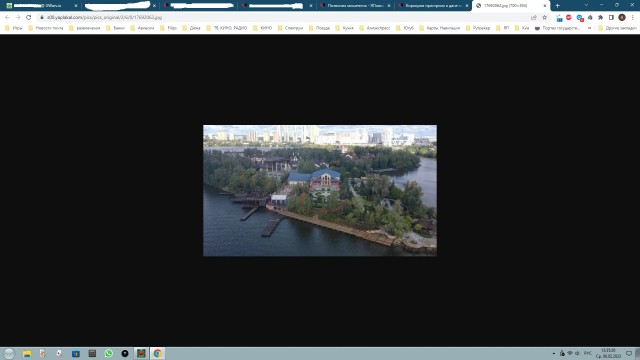Open the 'Рутрекер' bookmark folder
This screenshot has height=360, width=640.
pos(478,28)
